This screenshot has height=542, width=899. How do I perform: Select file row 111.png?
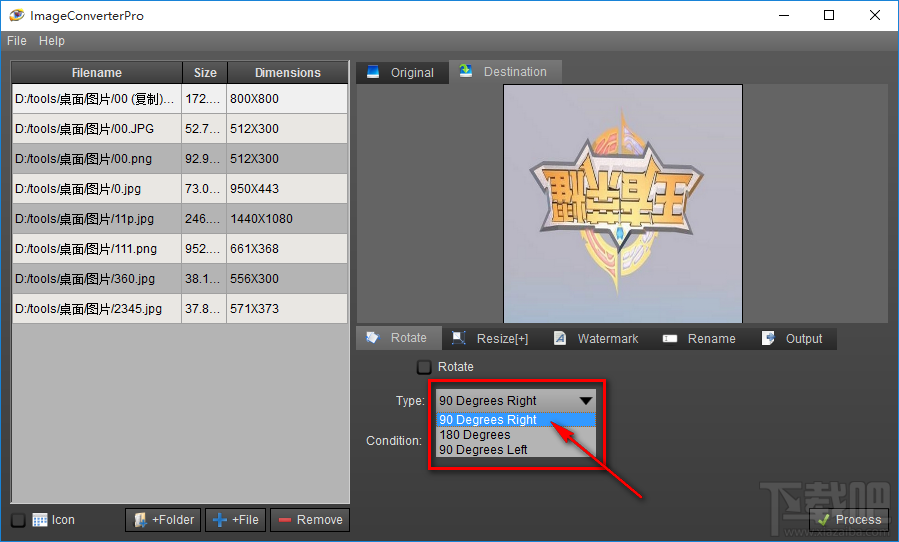[x=179, y=248]
